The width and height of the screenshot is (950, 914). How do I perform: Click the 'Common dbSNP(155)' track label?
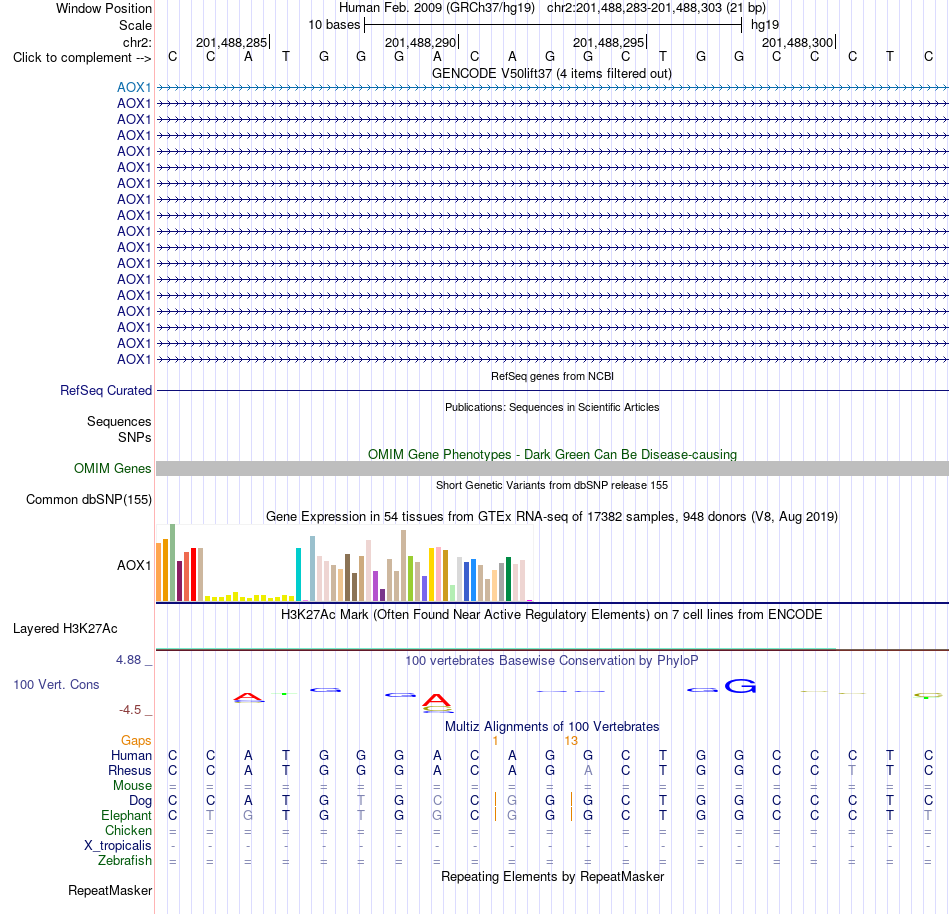tap(88, 500)
